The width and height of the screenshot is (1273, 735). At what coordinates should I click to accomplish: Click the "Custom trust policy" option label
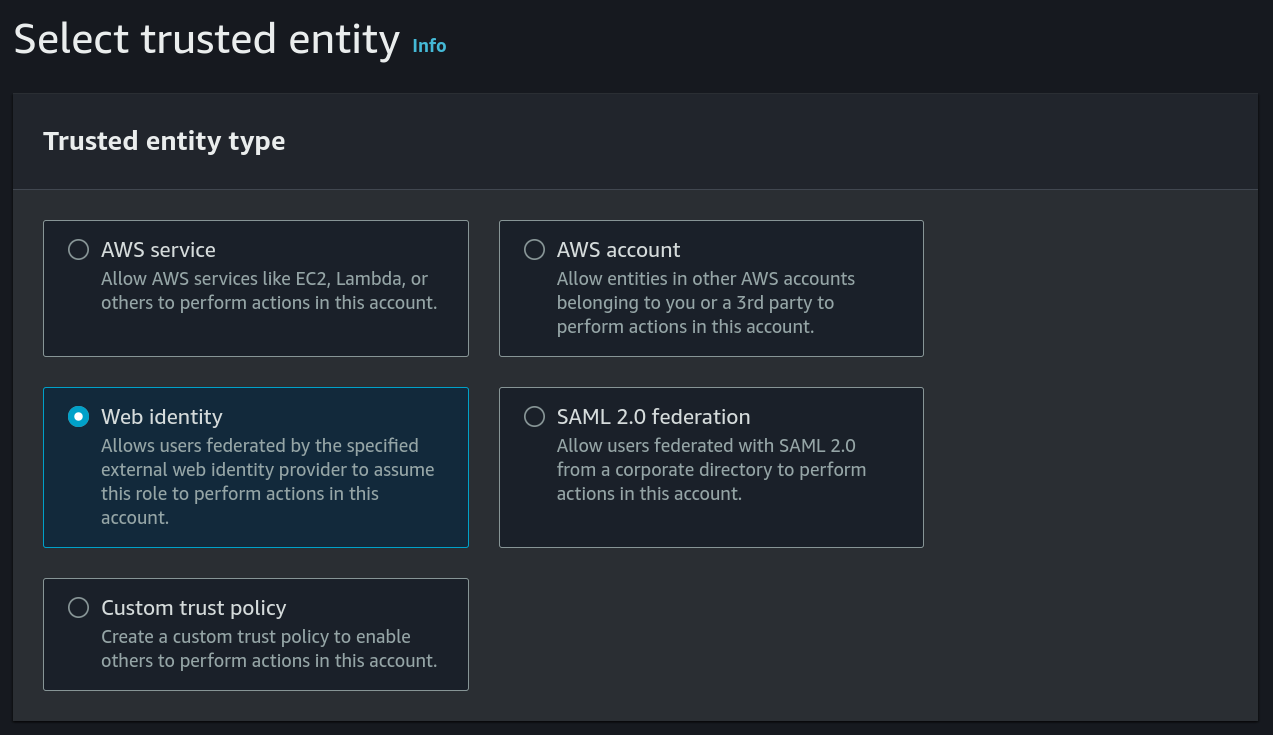(x=194, y=608)
